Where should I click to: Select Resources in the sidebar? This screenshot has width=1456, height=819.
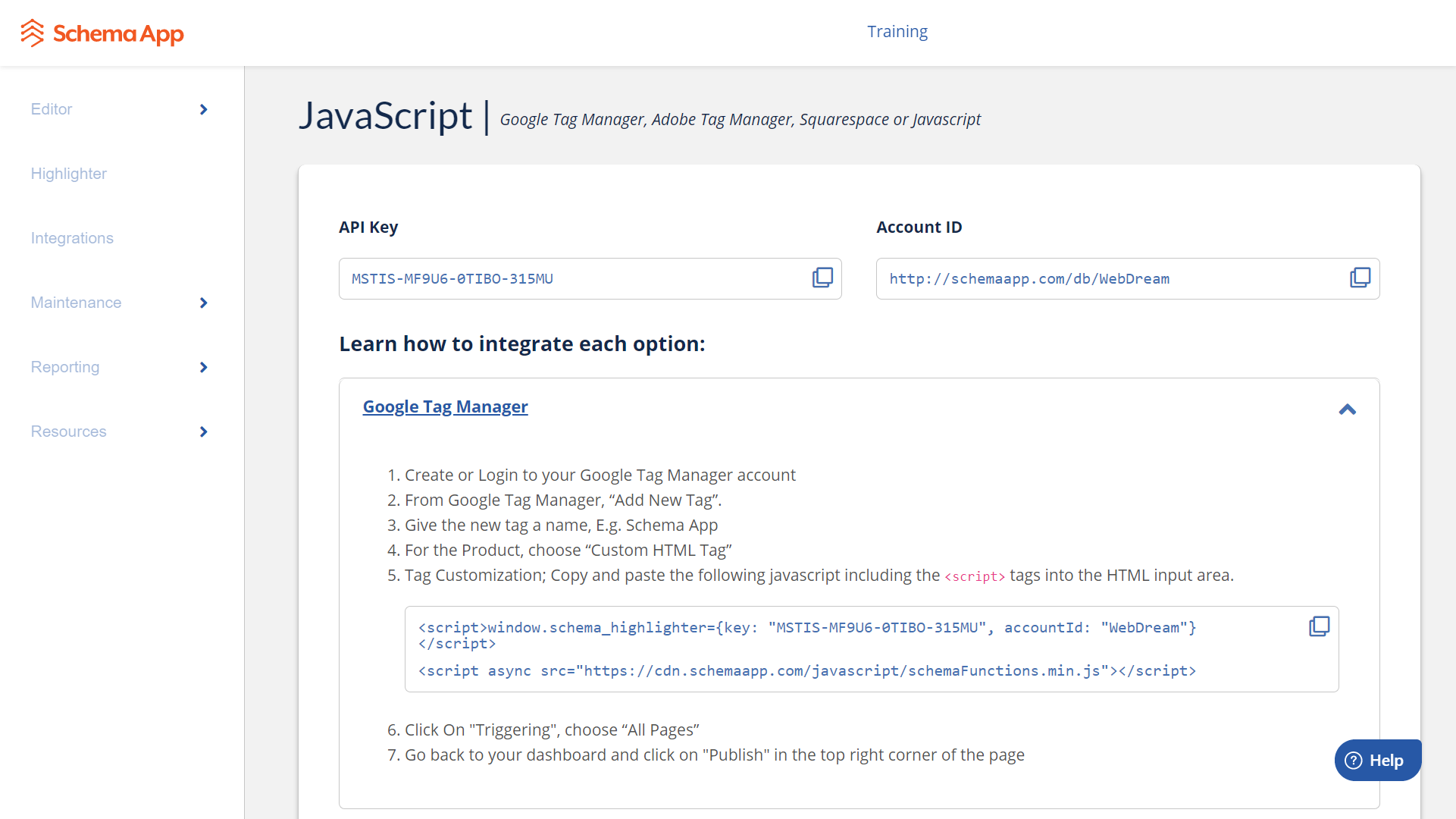(x=68, y=431)
